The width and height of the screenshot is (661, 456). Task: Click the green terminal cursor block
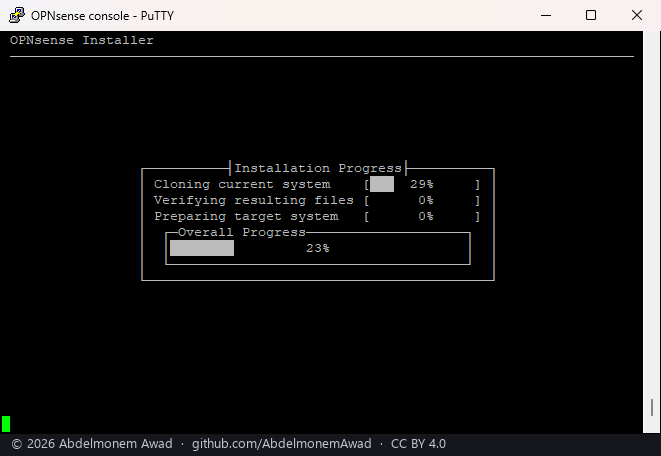[x=6, y=424]
